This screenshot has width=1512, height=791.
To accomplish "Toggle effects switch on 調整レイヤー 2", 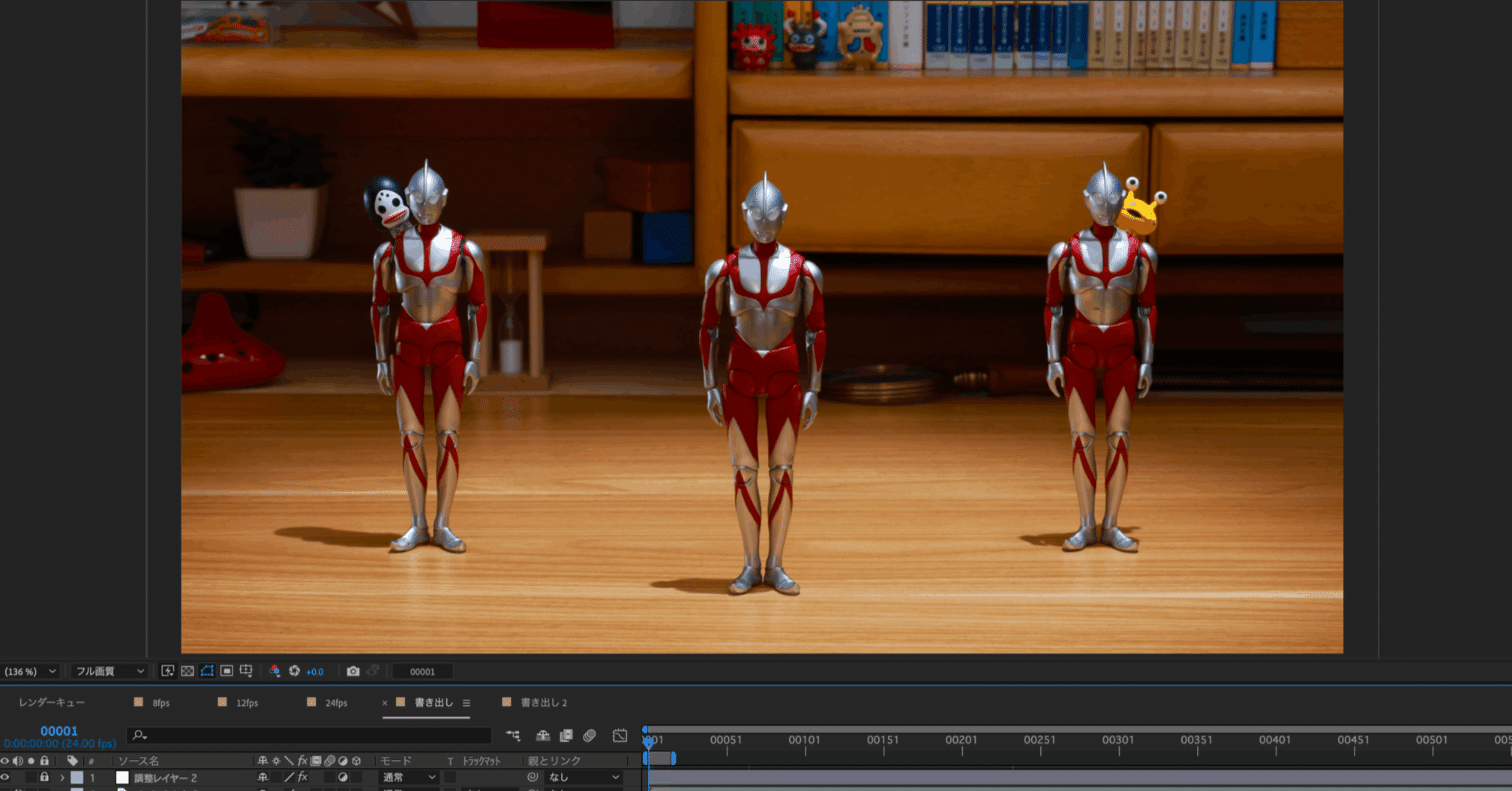I will pyautogui.click(x=303, y=777).
